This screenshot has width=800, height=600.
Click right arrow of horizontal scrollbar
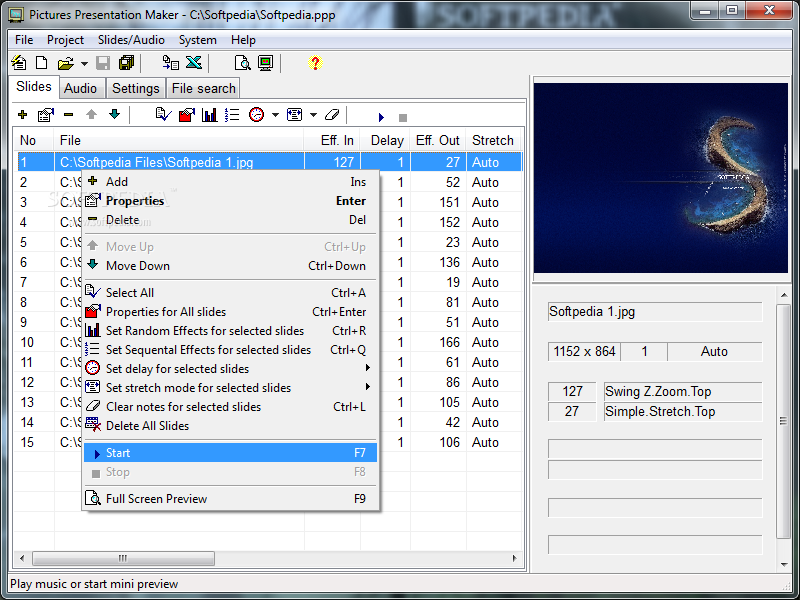pyautogui.click(x=514, y=558)
